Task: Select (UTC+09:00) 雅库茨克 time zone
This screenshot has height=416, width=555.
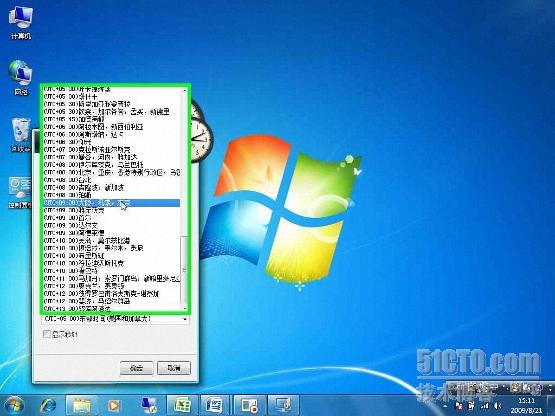Action: click(112, 210)
